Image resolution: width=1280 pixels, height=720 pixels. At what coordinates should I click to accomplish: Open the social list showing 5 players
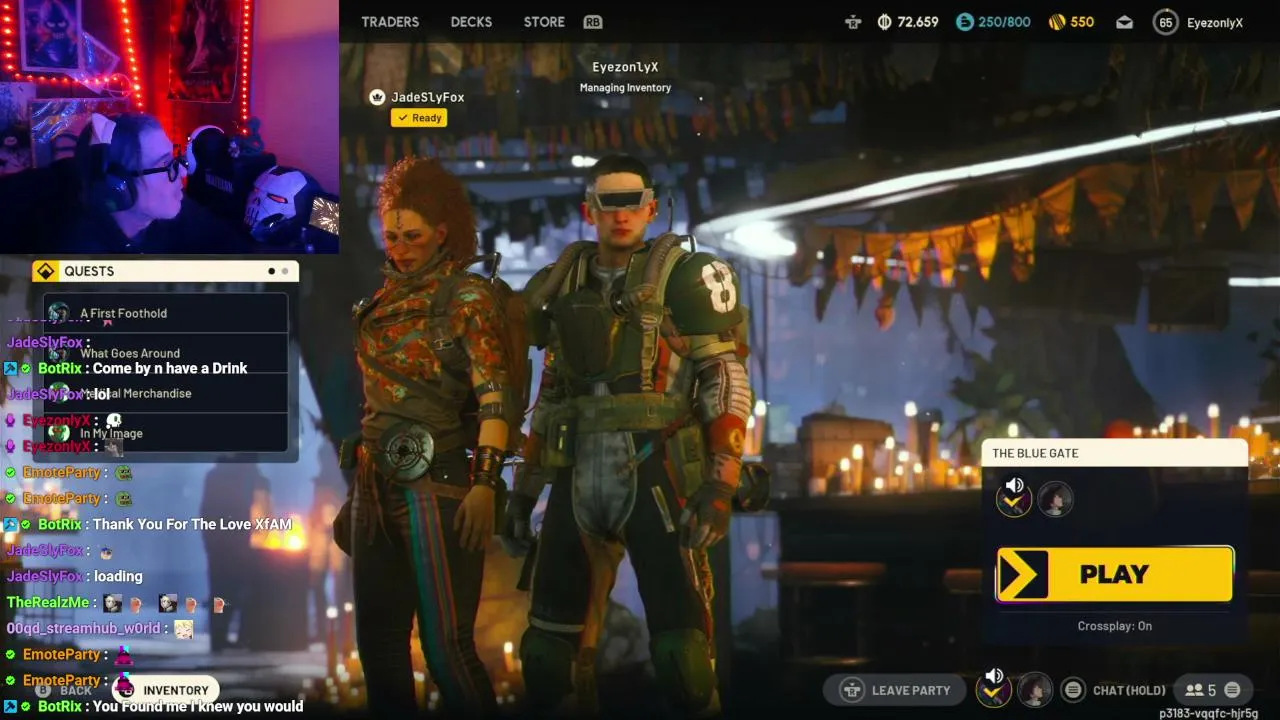(1200, 690)
